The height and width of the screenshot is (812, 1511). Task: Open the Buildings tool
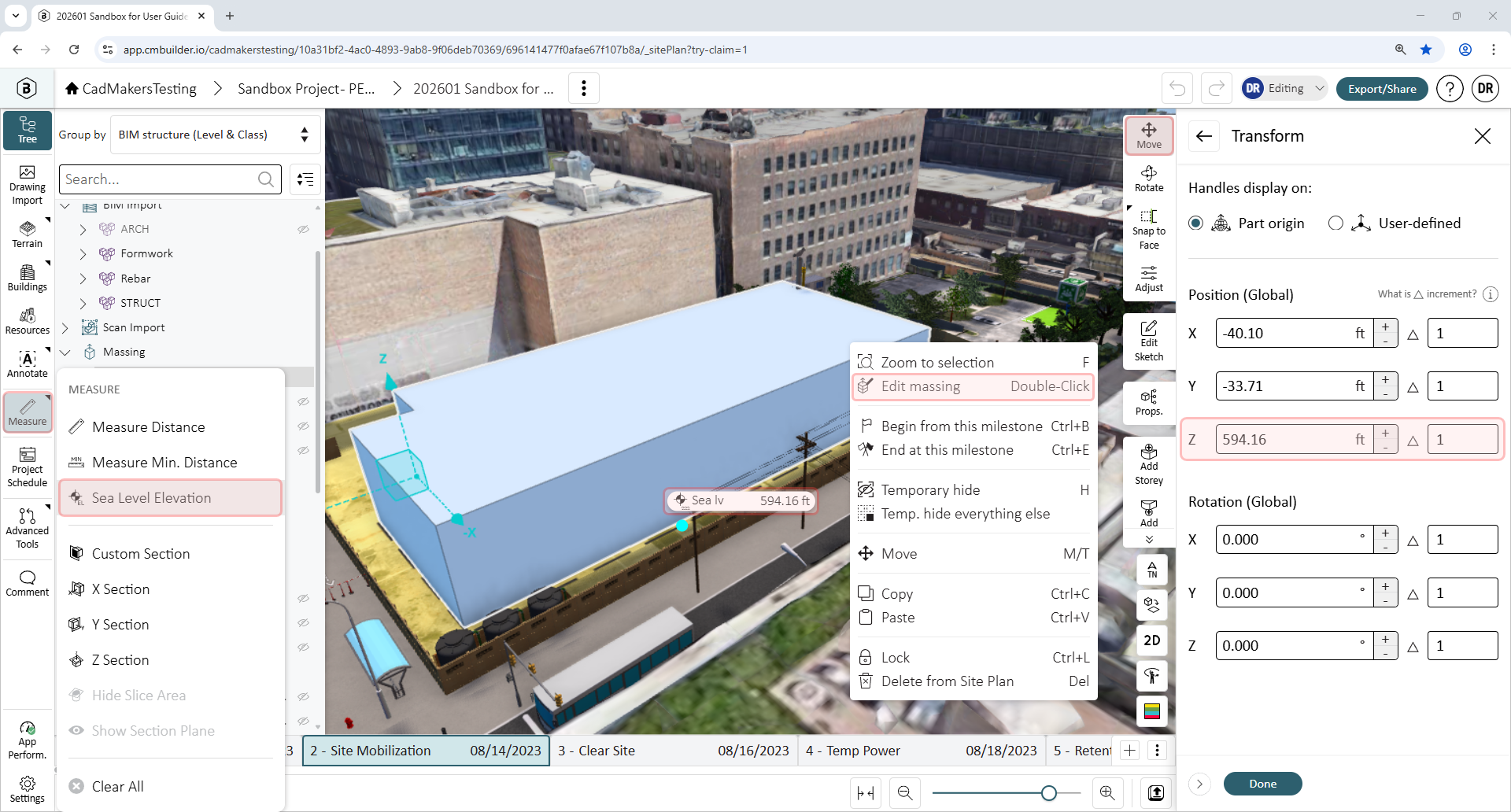click(28, 278)
